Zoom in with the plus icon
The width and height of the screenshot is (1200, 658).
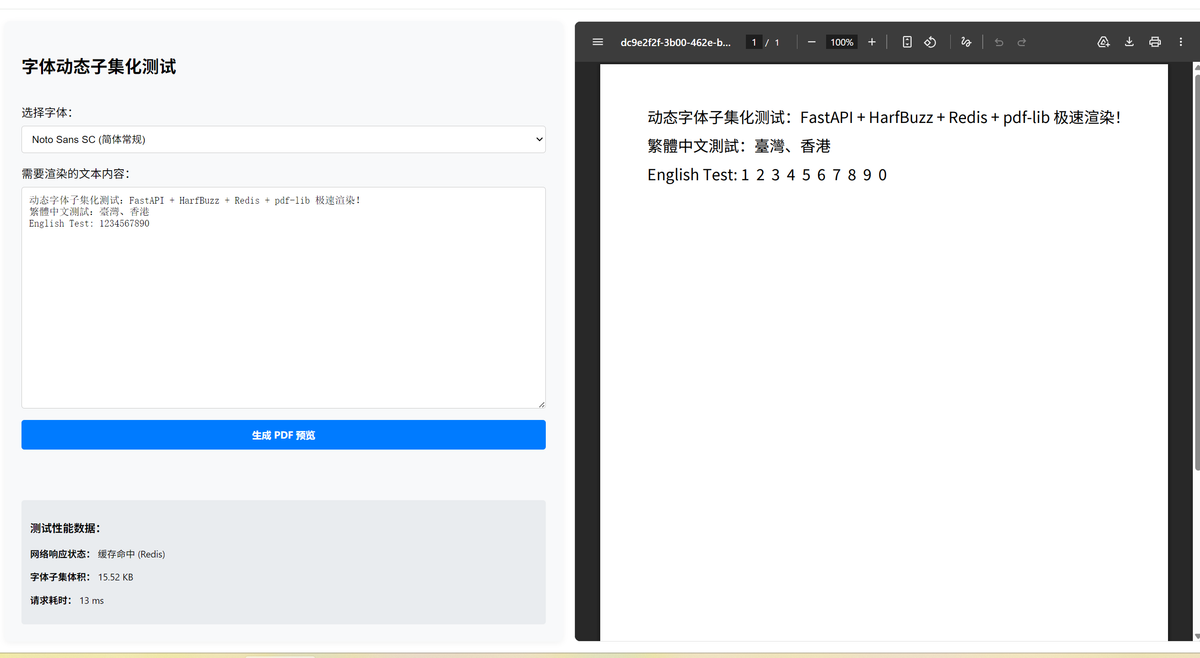(x=872, y=42)
